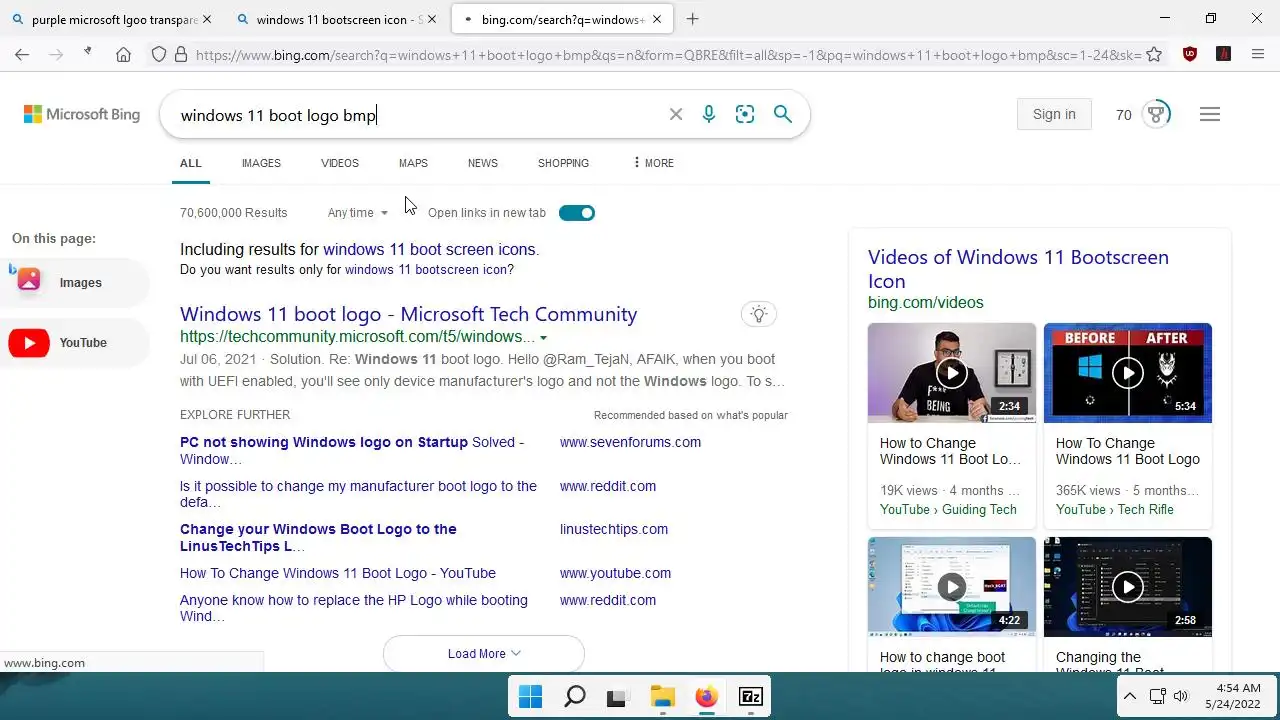Image resolution: width=1280 pixels, height=720 pixels.
Task: Open File Explorer from taskbar
Action: (x=663, y=696)
